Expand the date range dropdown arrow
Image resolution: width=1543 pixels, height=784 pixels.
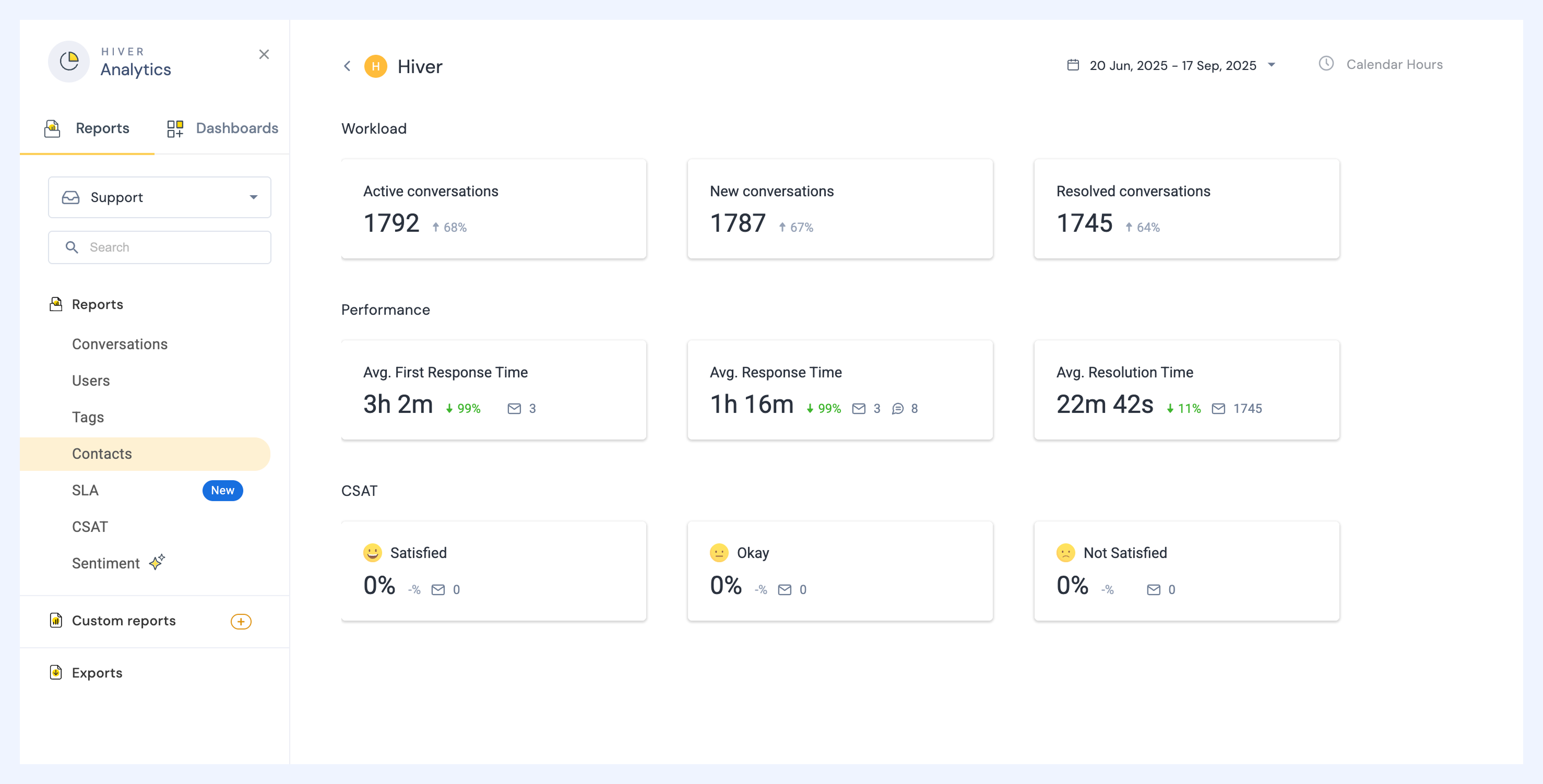1271,65
